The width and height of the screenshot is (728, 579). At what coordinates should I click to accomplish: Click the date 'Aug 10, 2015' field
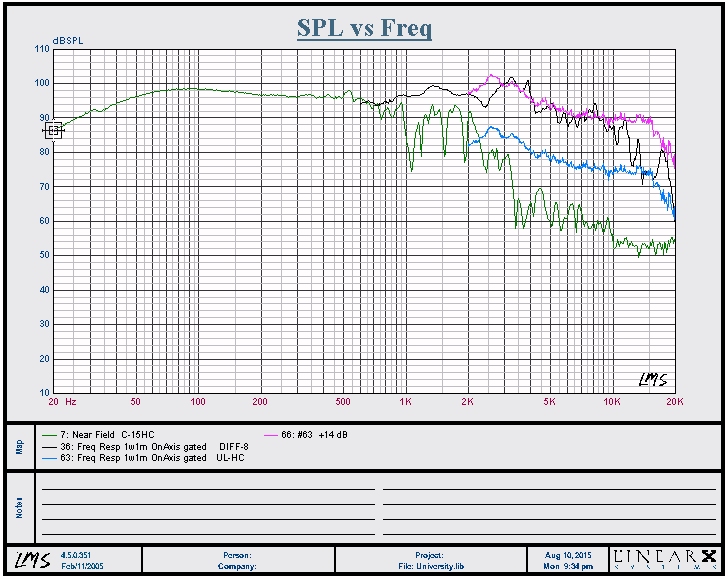coord(566,554)
